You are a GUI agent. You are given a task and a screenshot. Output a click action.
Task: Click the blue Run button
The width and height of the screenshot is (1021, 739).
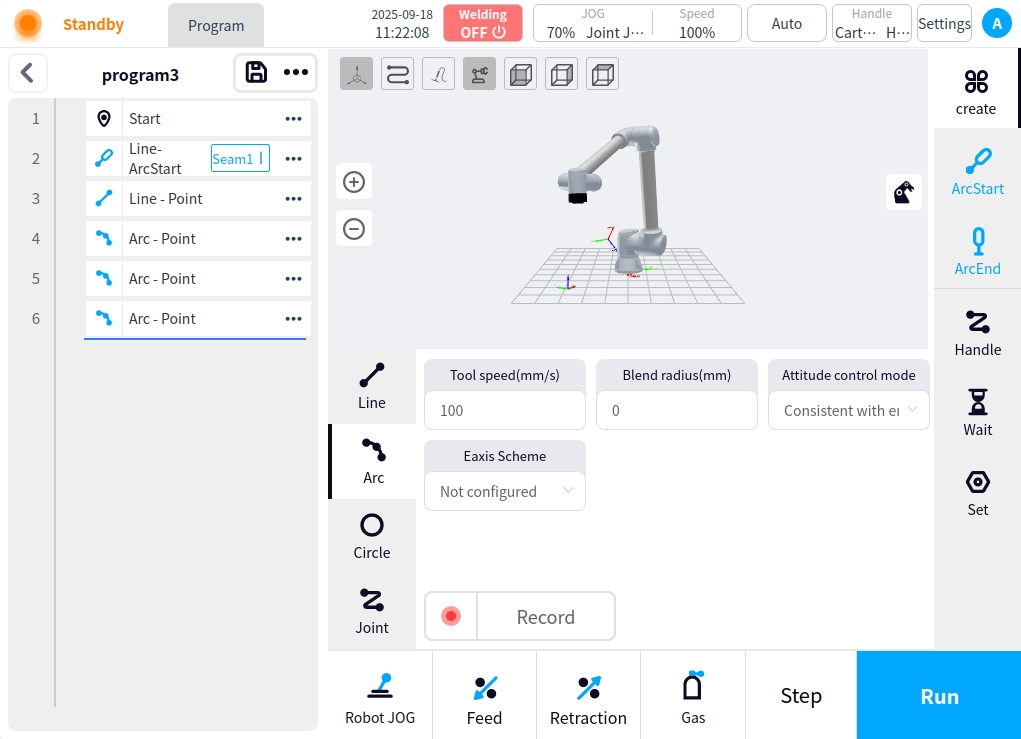[x=938, y=696]
